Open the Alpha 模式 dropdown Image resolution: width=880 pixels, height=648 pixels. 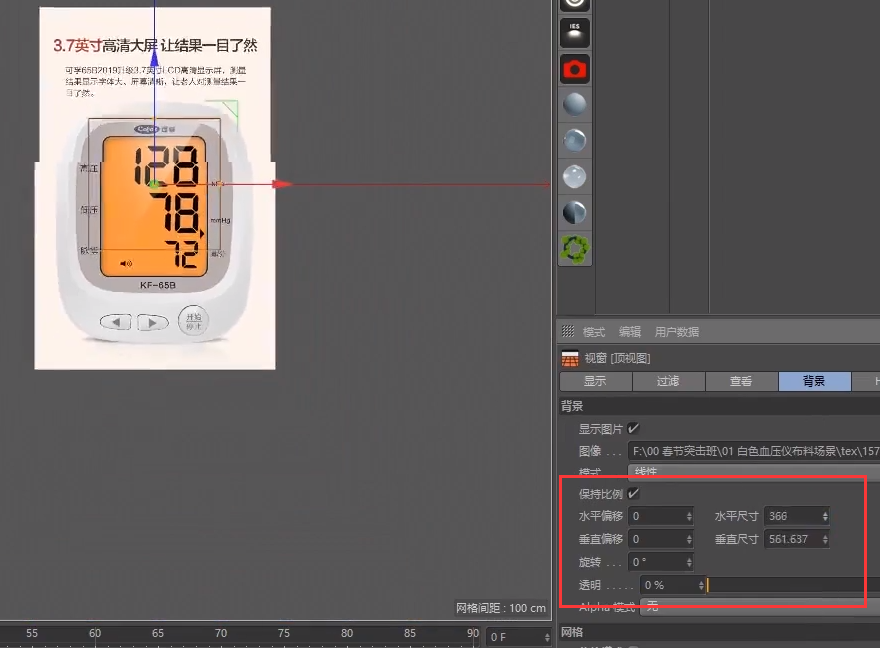[x=760, y=605]
